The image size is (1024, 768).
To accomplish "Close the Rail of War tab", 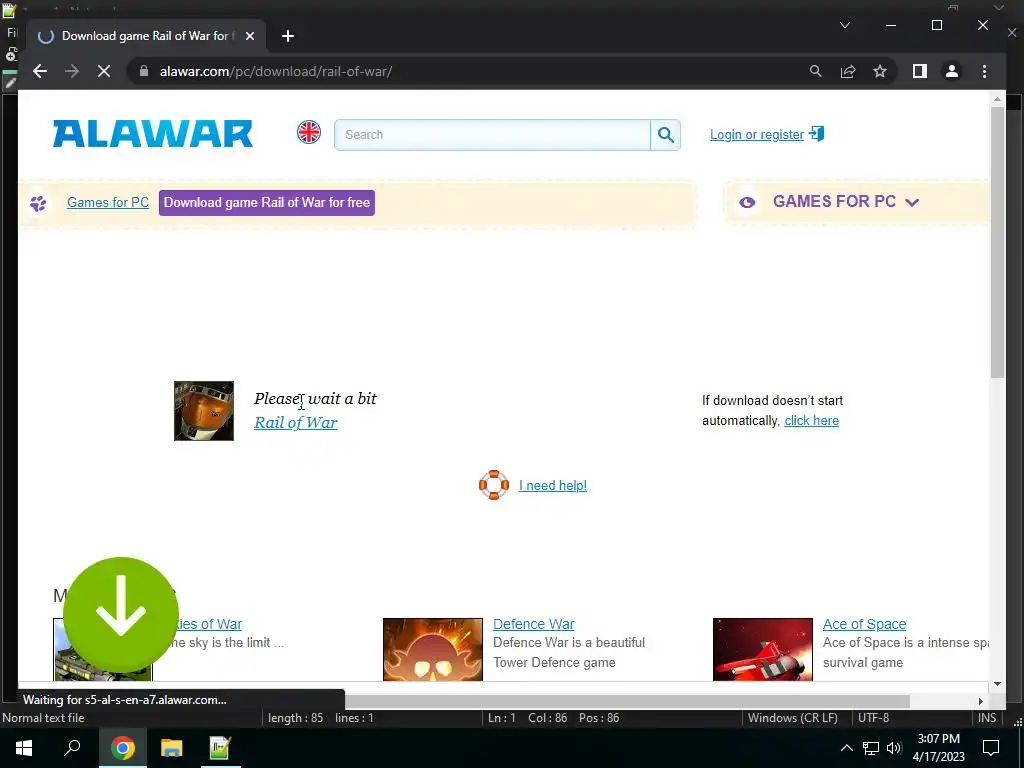I will tap(249, 36).
